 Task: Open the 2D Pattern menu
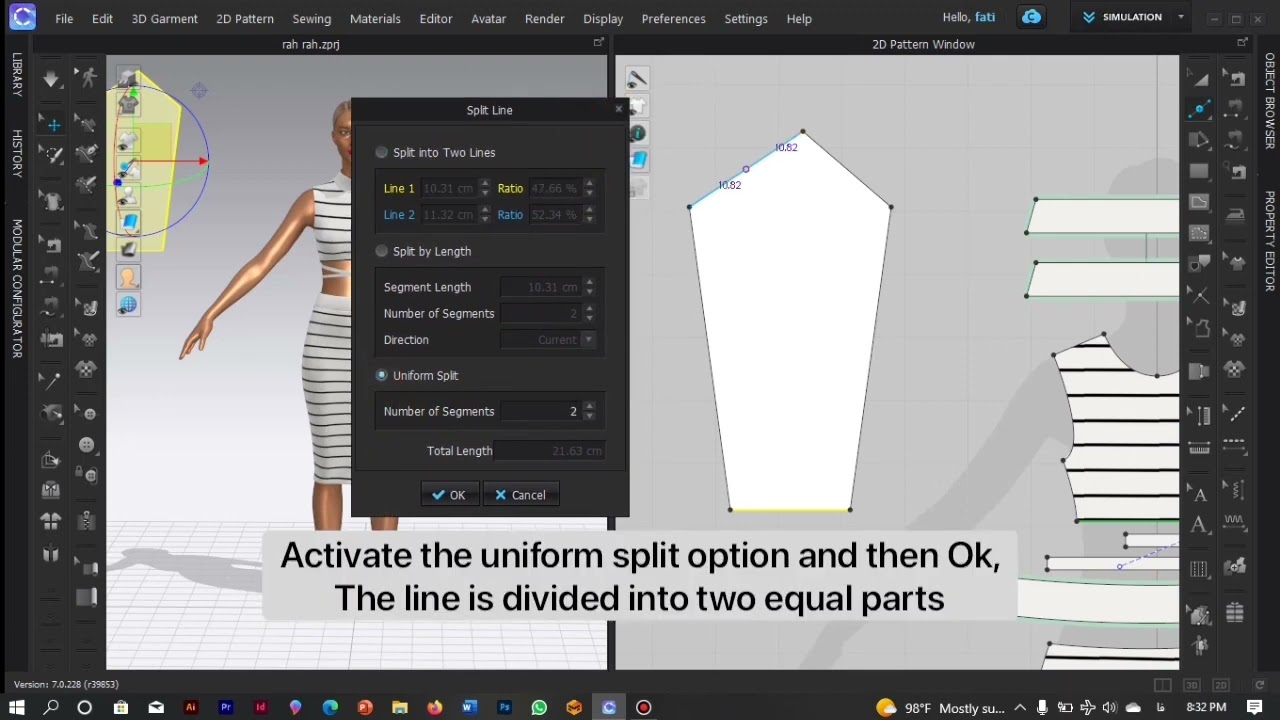click(x=245, y=18)
